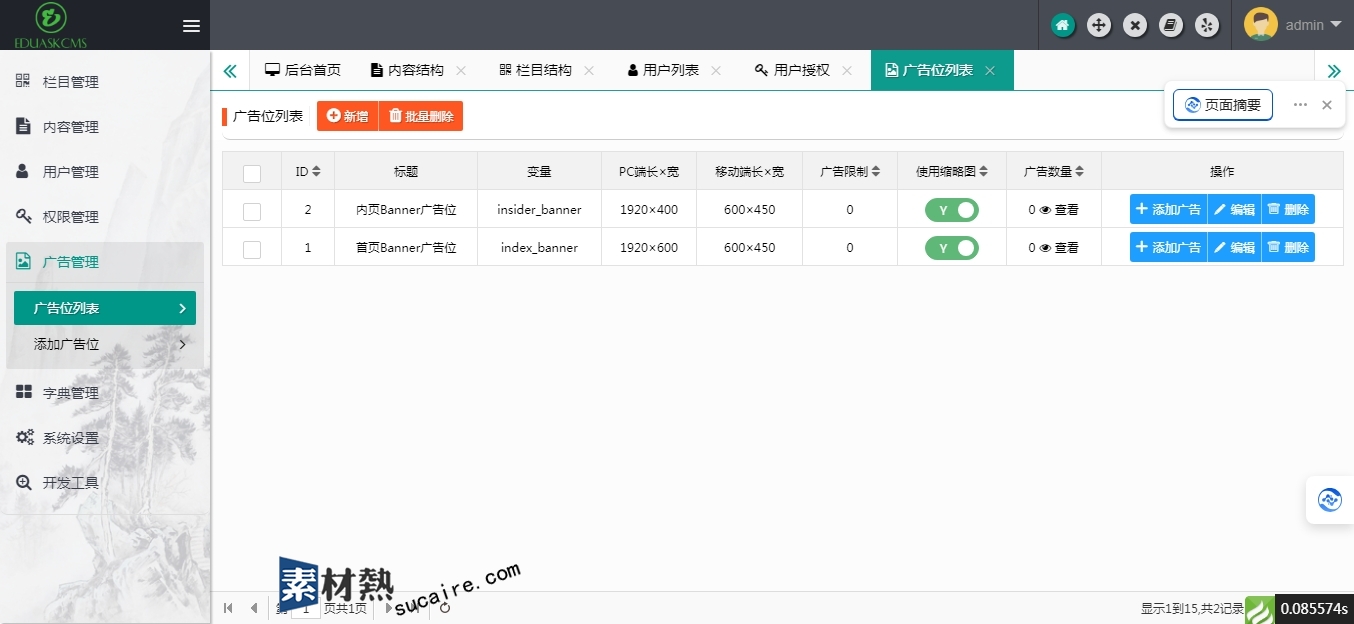Click the book icon in top header
1354x624 pixels.
(1171, 26)
